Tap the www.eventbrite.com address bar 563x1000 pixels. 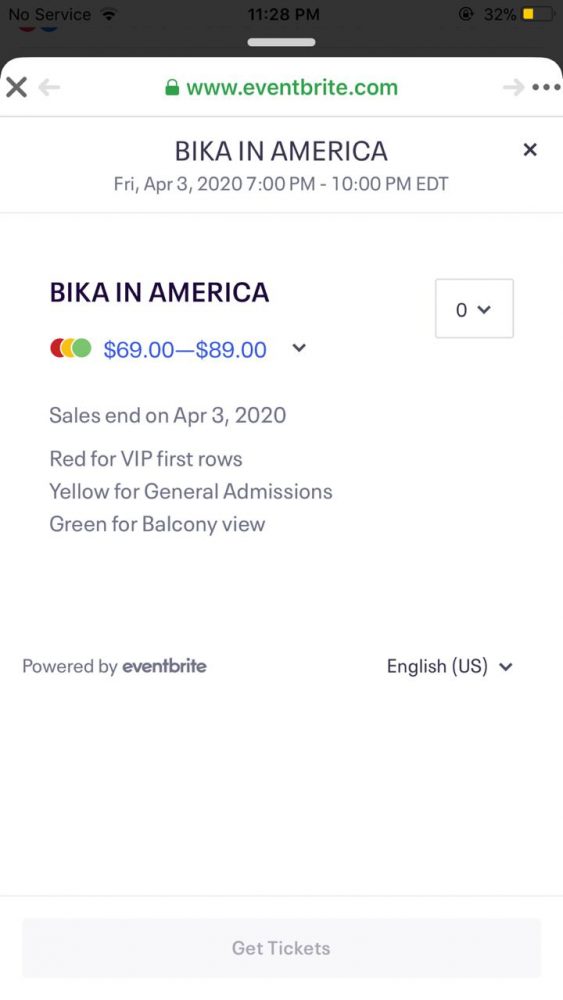(281, 87)
